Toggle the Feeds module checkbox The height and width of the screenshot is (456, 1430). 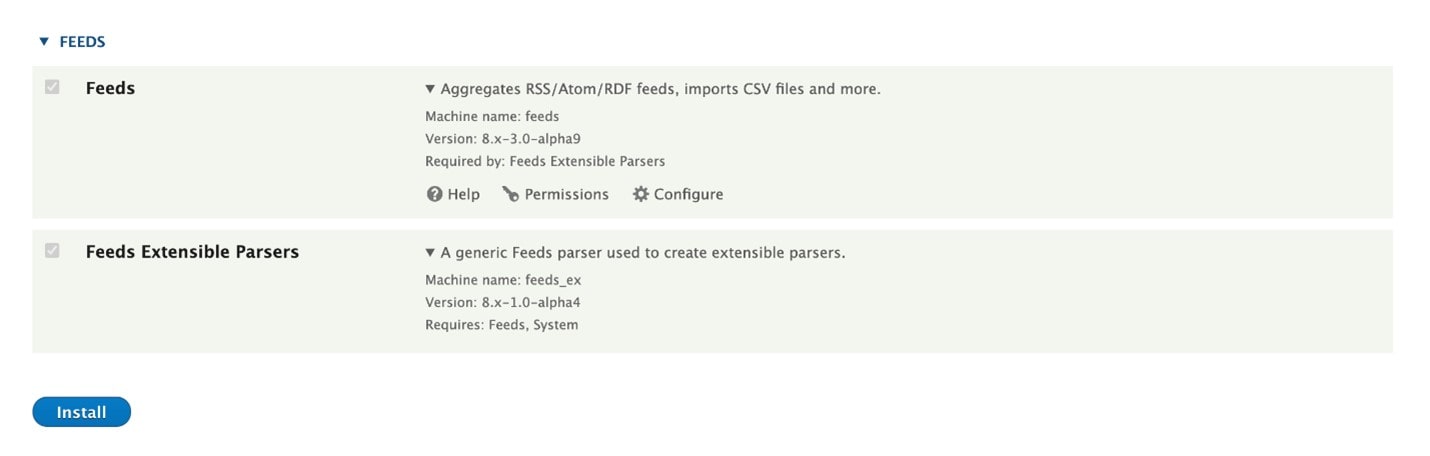point(52,88)
